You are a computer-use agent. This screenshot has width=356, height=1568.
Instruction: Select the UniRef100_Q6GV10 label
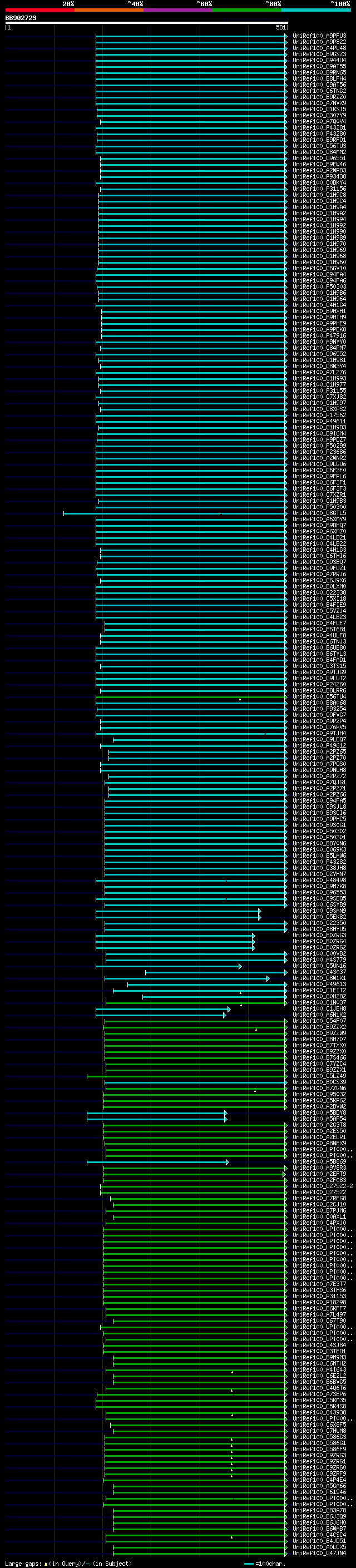coord(319,269)
